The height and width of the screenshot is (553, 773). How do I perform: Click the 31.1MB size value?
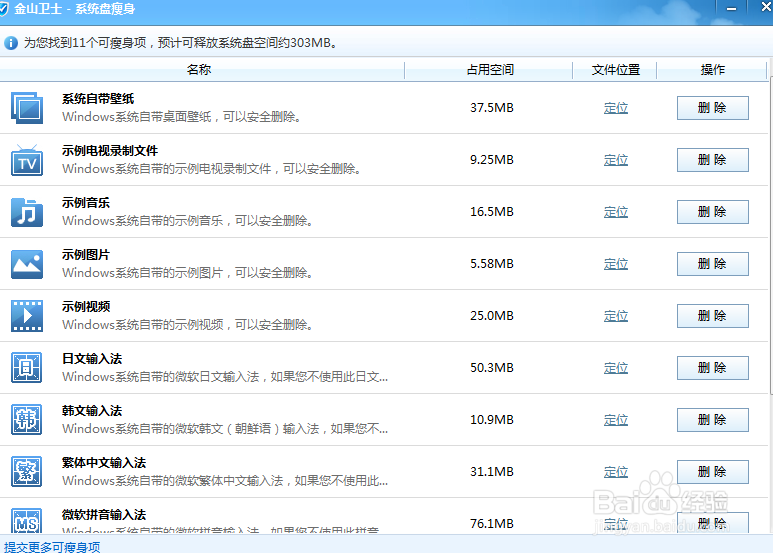coord(492,472)
